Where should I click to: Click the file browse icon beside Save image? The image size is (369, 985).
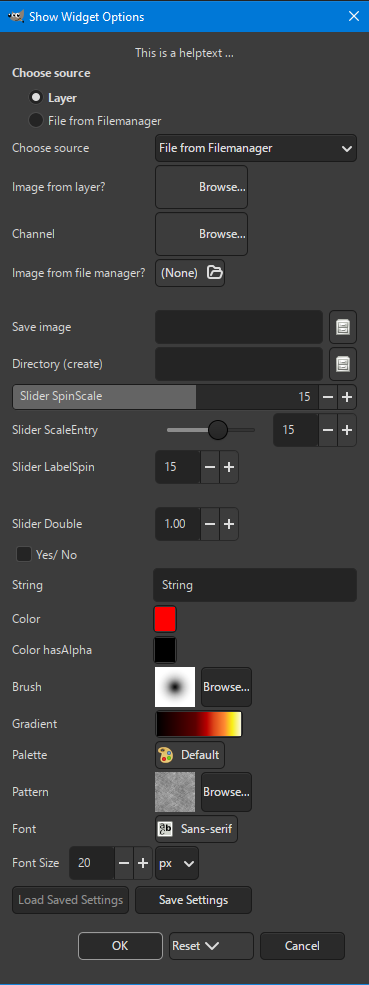click(343, 327)
